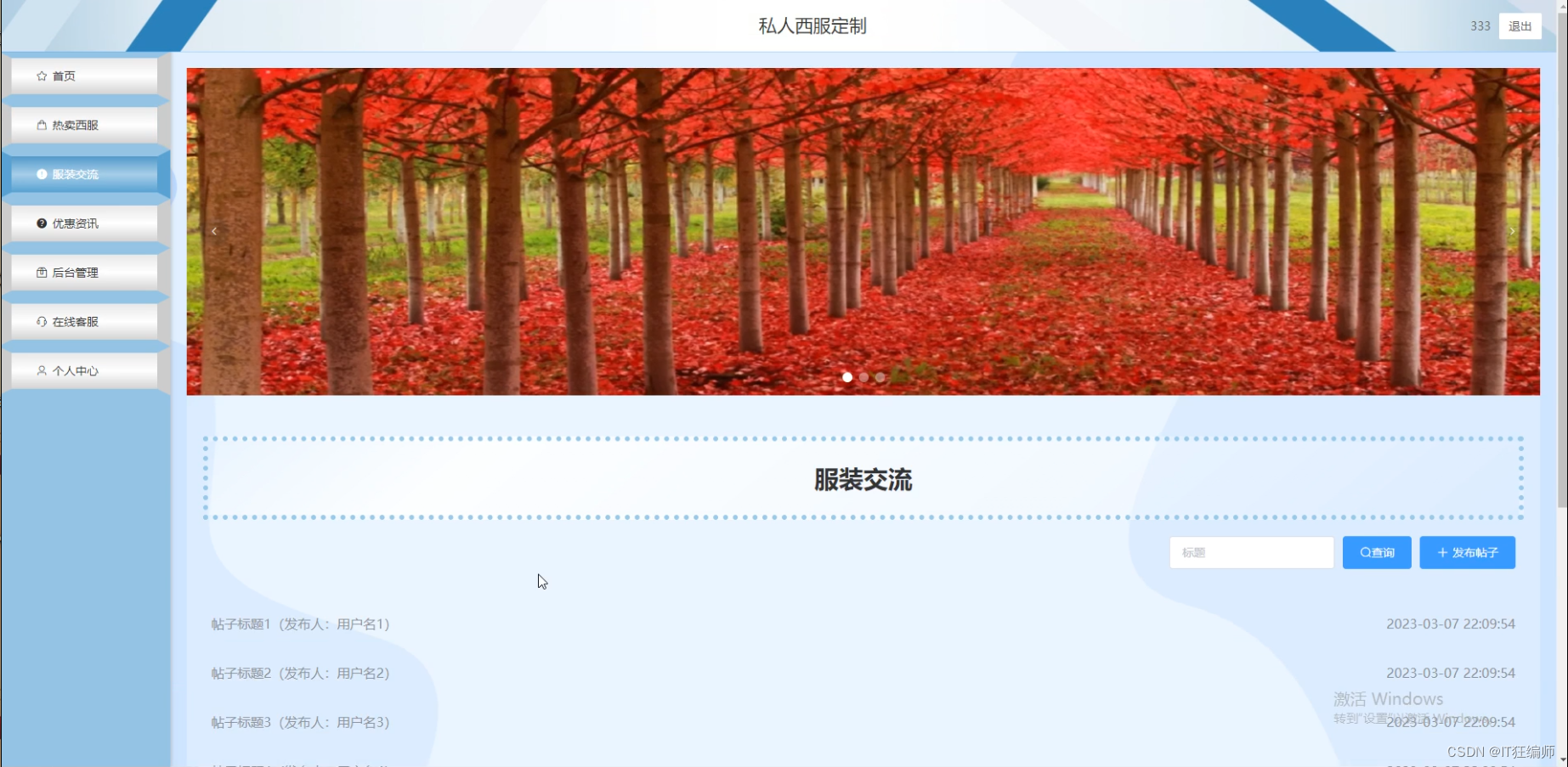Click the timestamp of the 帖子标题1 post

pyautogui.click(x=1451, y=624)
